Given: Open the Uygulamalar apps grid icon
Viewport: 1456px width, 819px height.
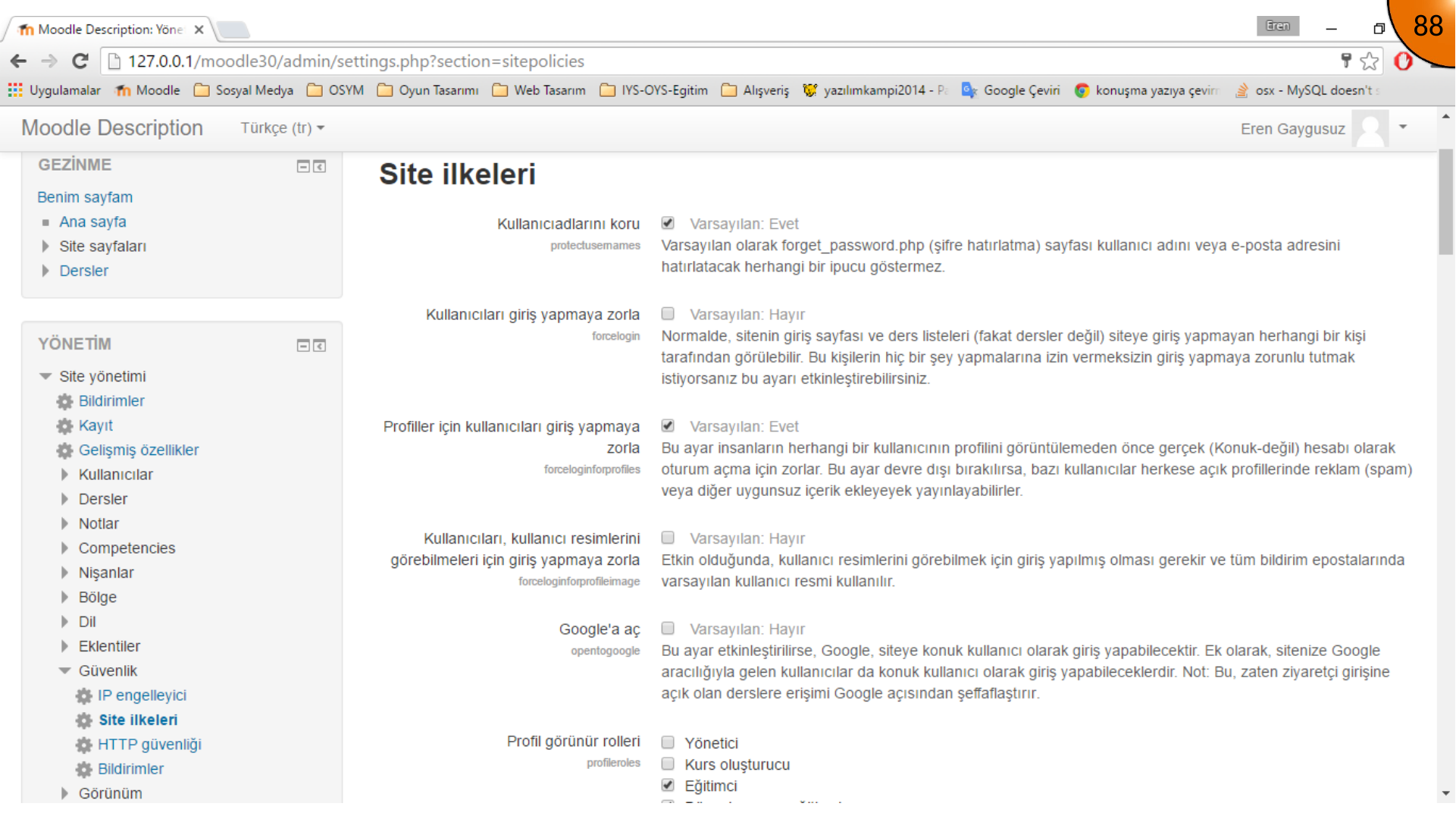Looking at the screenshot, I should click(15, 90).
